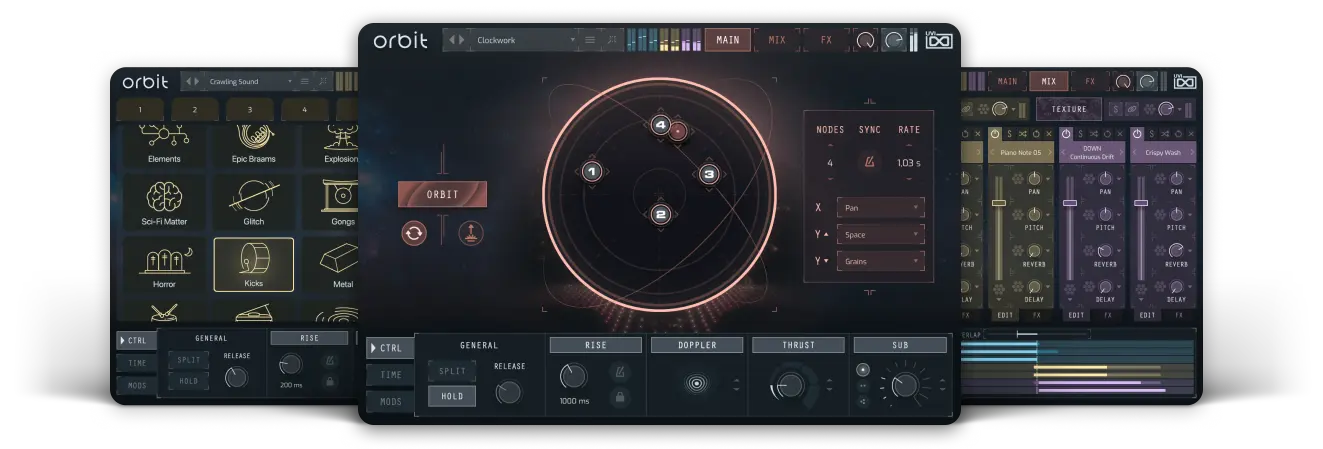1323x449 pixels.
Task: Click the tool icon right of the preset menu icon
Action: [x=612, y=40]
